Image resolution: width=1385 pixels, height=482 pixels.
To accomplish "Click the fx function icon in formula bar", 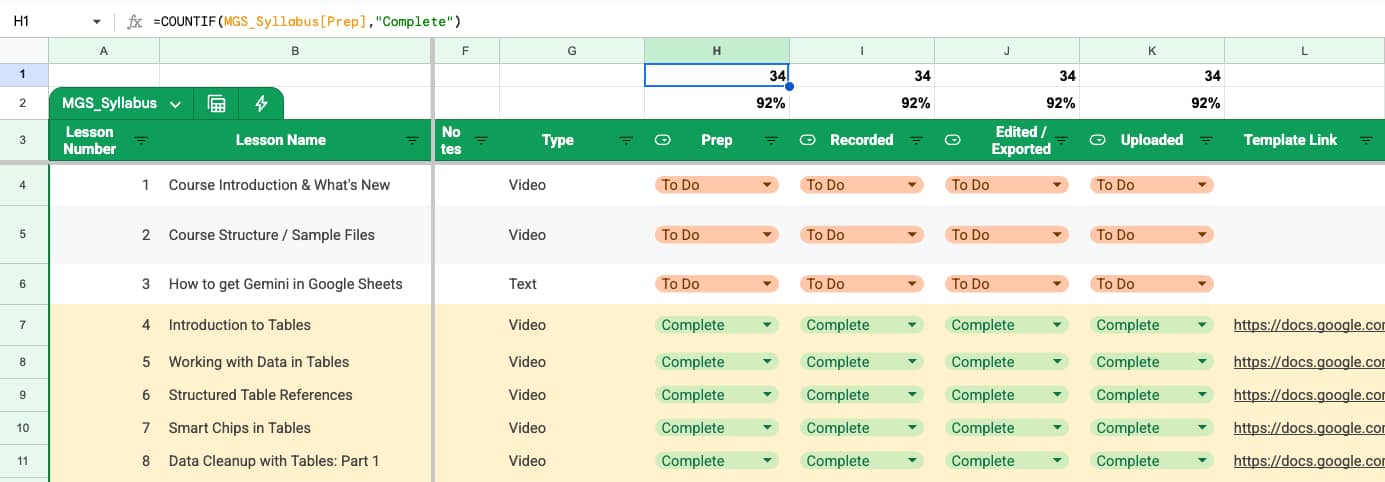I will (x=135, y=21).
